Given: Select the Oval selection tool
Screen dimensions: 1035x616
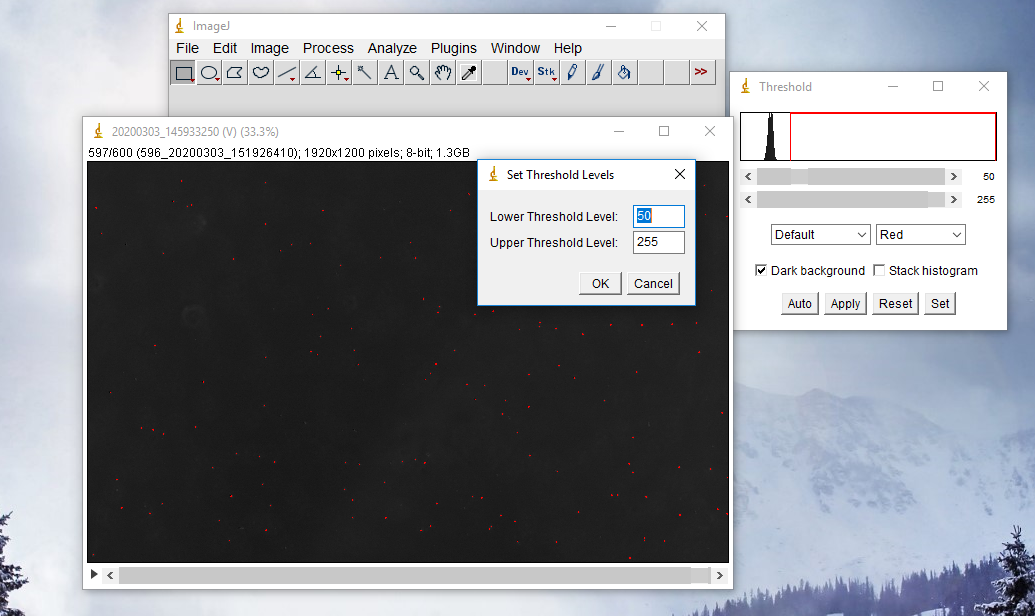Looking at the screenshot, I should pyautogui.click(x=209, y=73).
